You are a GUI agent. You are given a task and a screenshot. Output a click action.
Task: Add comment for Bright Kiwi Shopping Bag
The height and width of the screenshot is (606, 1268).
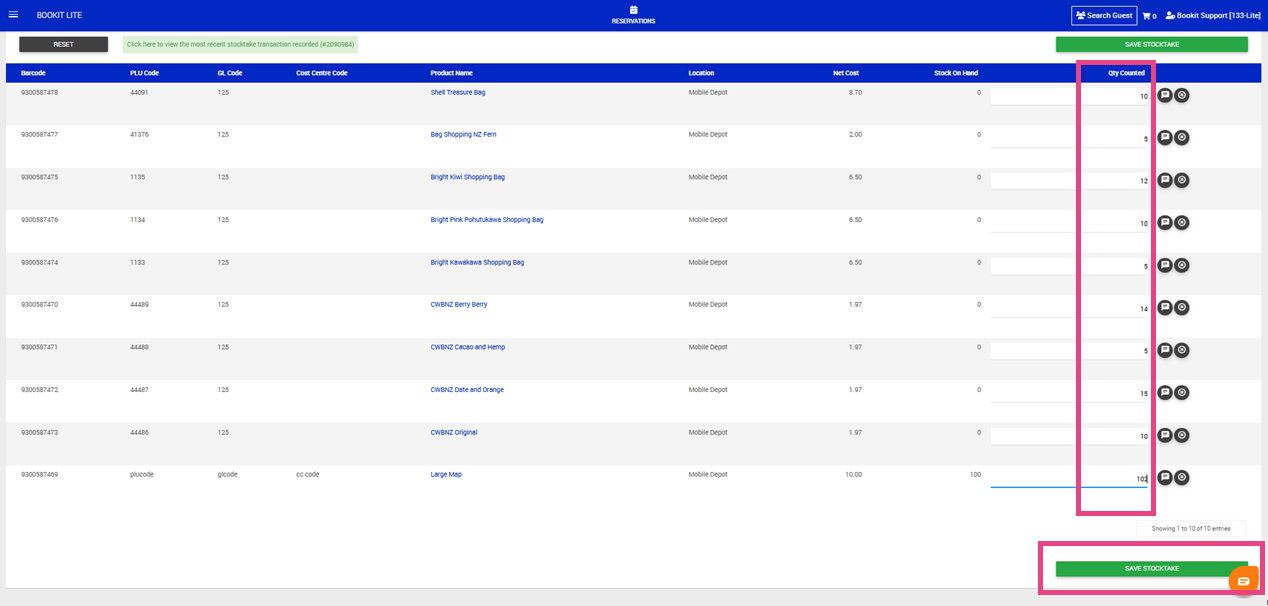pos(1165,180)
